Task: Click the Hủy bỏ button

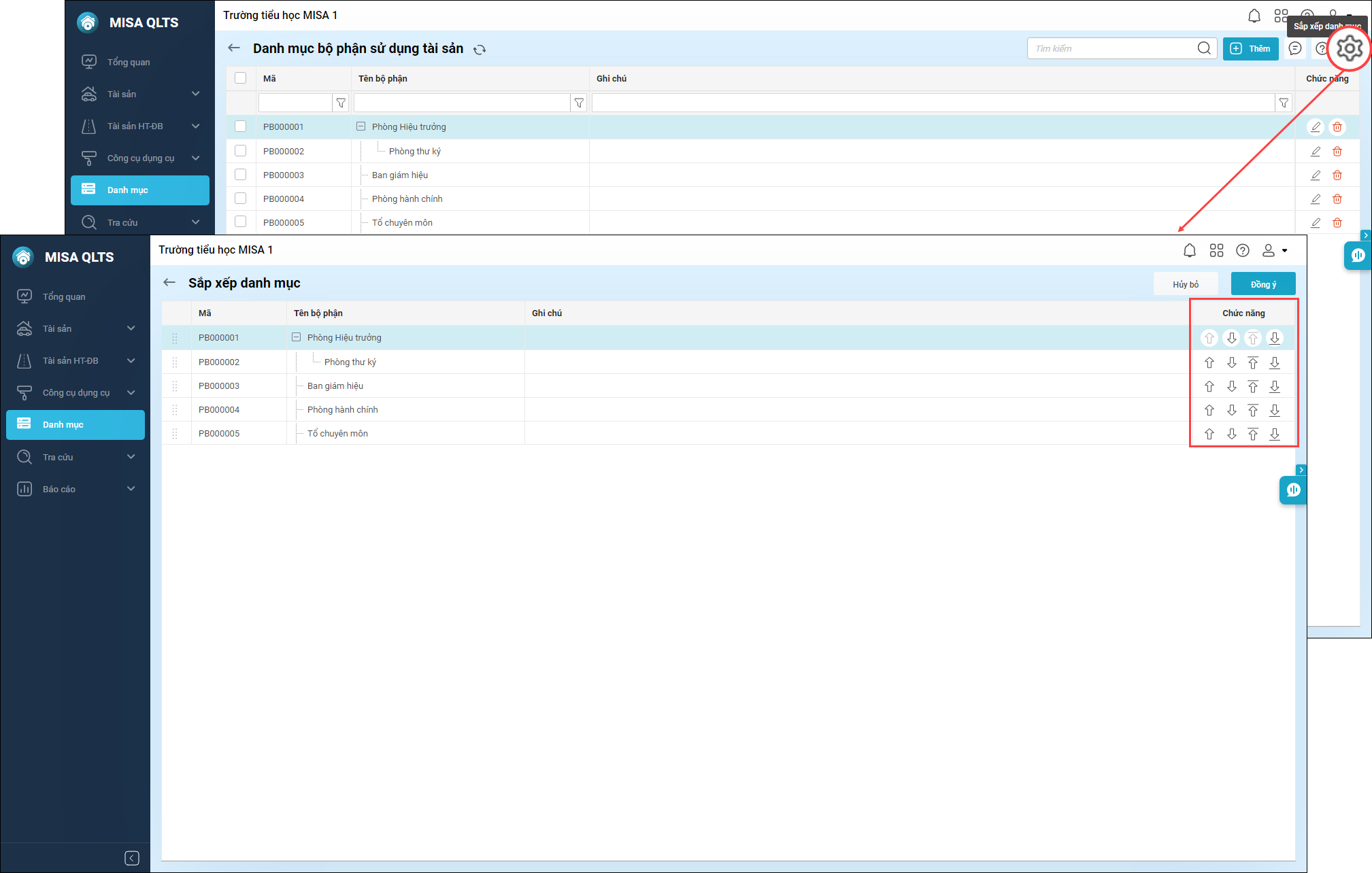Action: [1186, 284]
